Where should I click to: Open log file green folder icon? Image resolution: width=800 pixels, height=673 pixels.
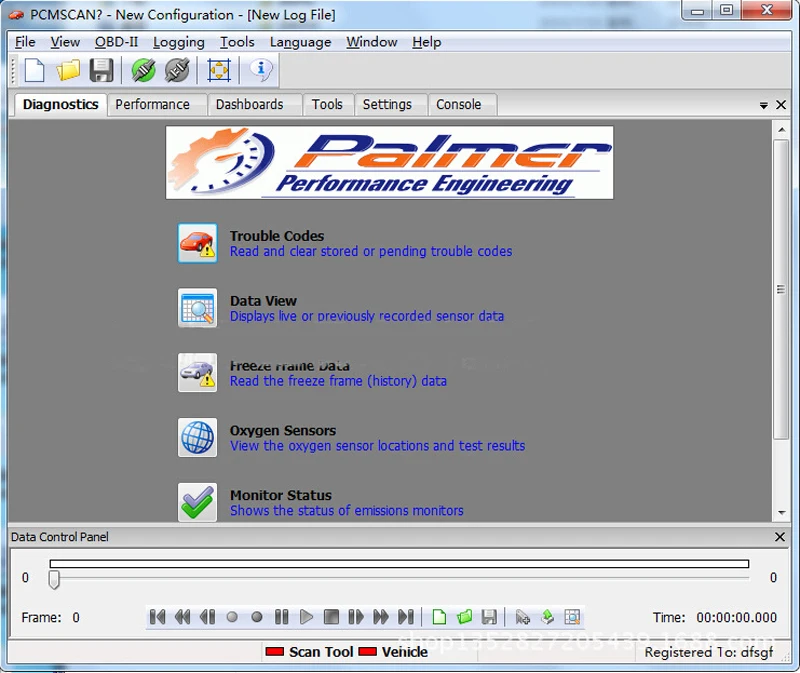(x=464, y=617)
